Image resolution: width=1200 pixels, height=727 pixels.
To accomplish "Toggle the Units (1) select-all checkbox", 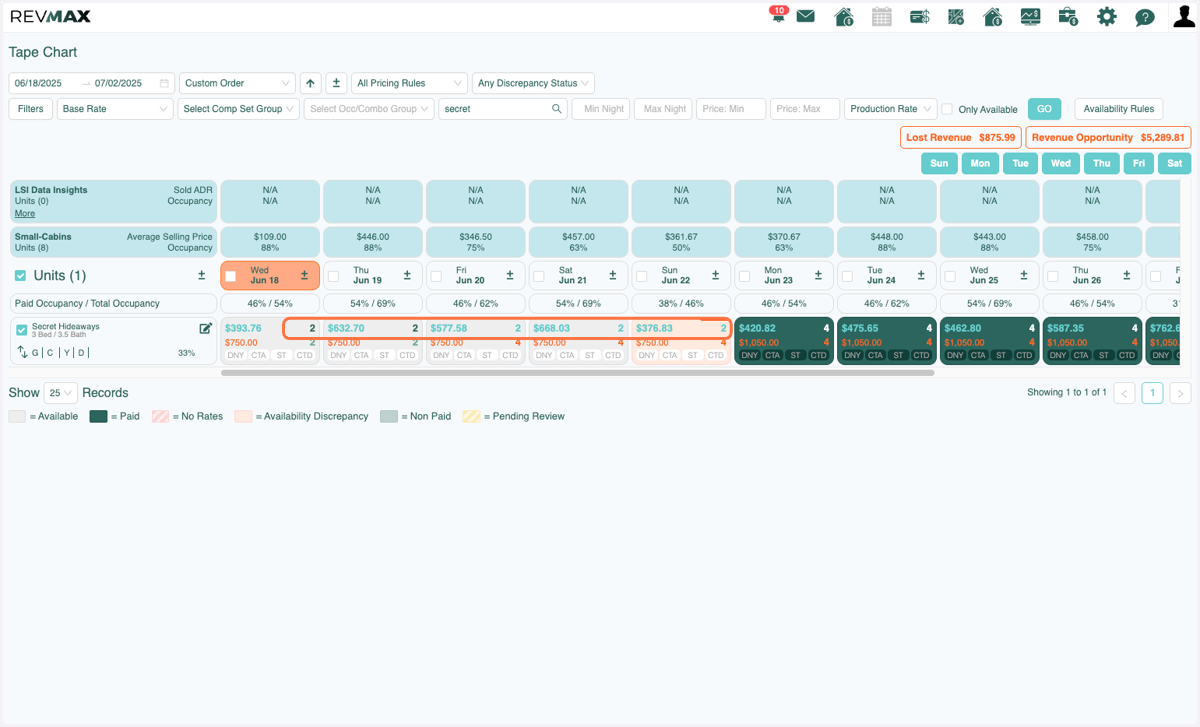I will [x=21, y=276].
